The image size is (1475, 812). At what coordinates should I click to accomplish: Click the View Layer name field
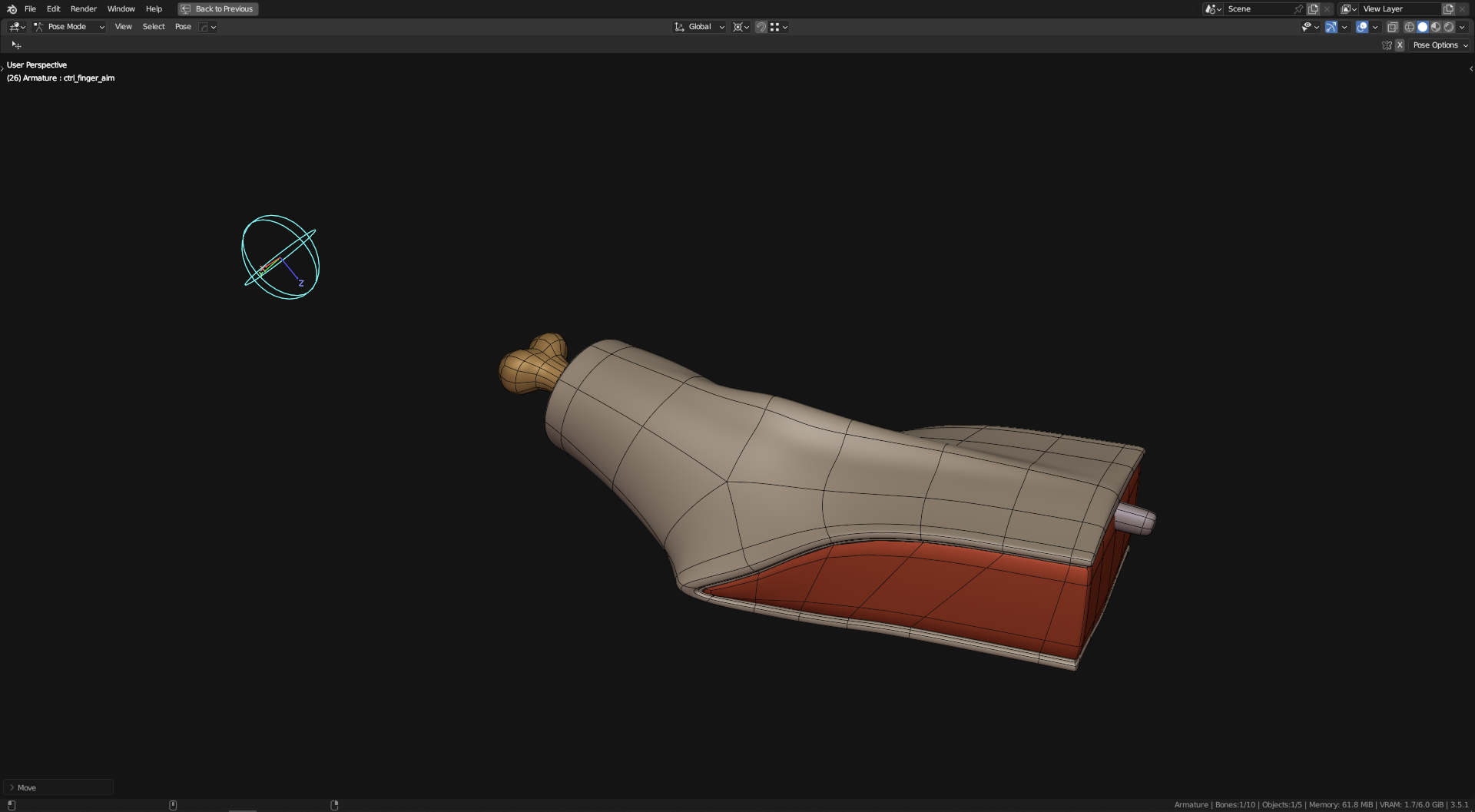[x=1400, y=9]
